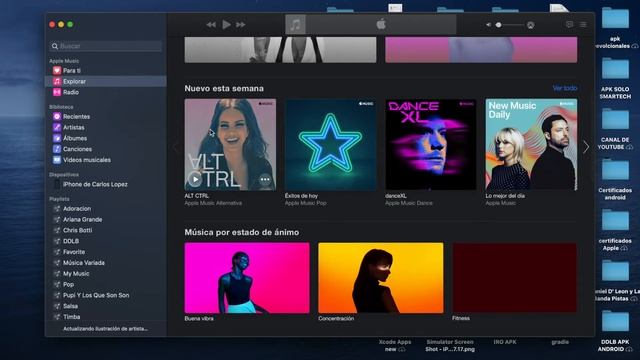This screenshot has width=640, height=360.
Task: Click the play button in toolbar
Action: [x=226, y=24]
